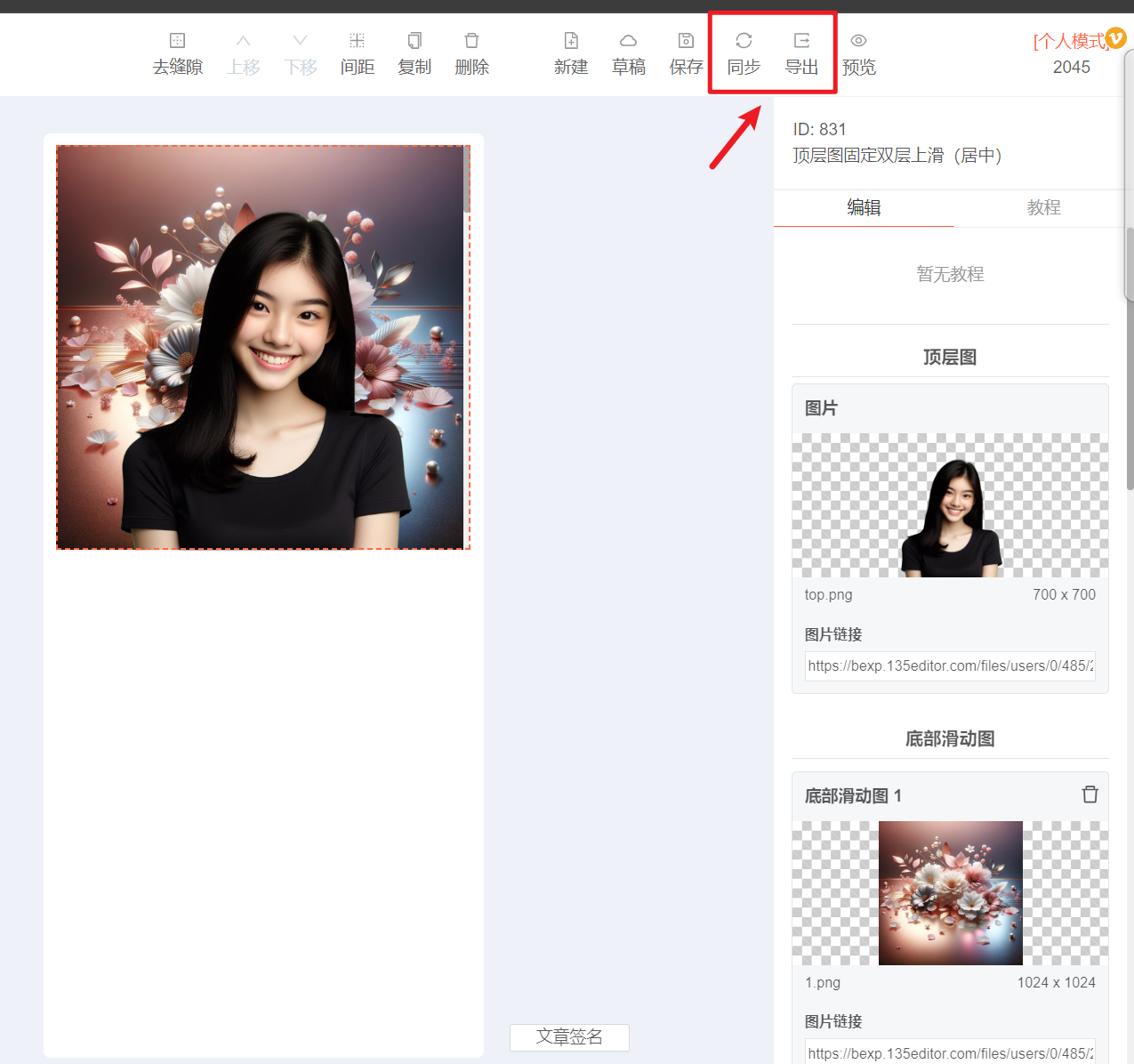This screenshot has height=1064, width=1134.
Task: Click the 文章签名 button
Action: [x=569, y=1037]
